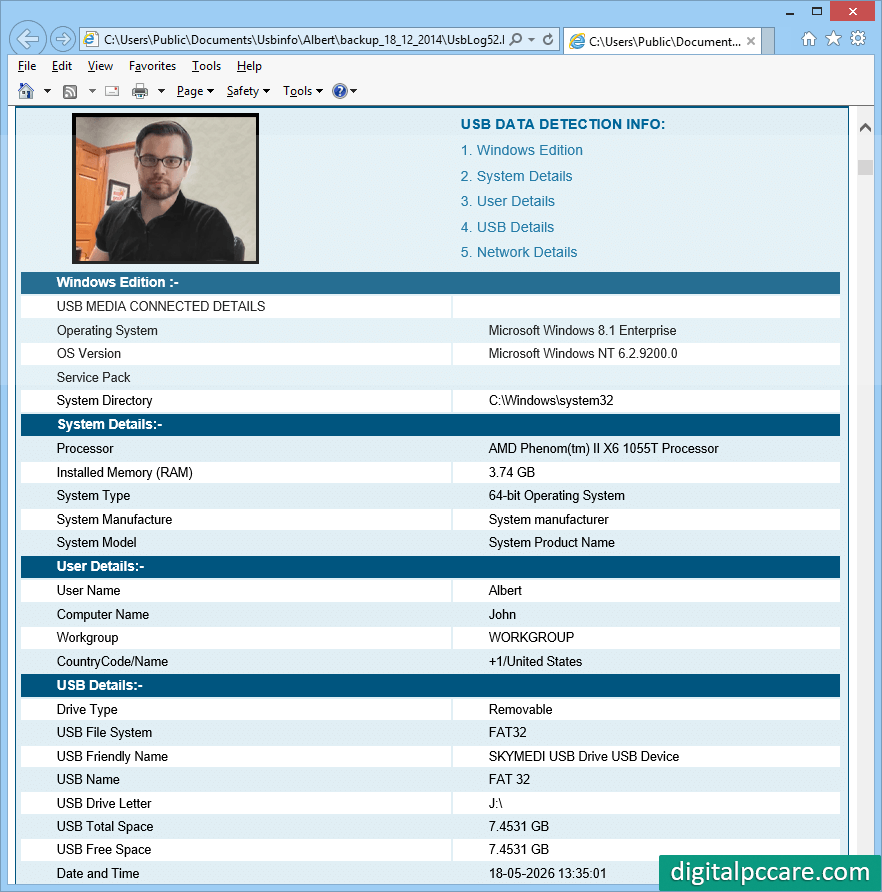882x892 pixels.
Task: Follow the '1. Windows Edition' link
Action: coord(521,150)
